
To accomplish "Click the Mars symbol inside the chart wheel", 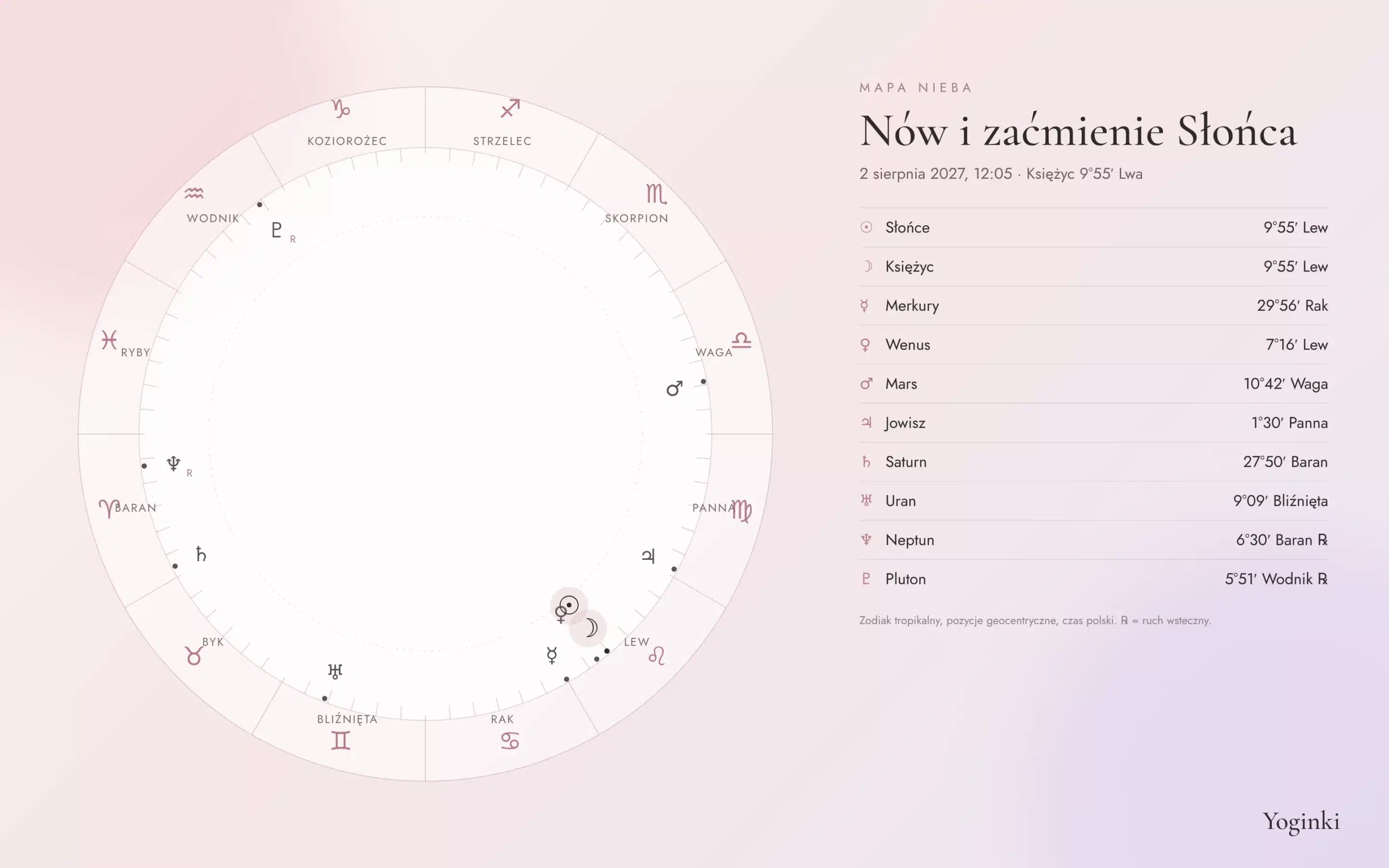I will (x=674, y=389).
